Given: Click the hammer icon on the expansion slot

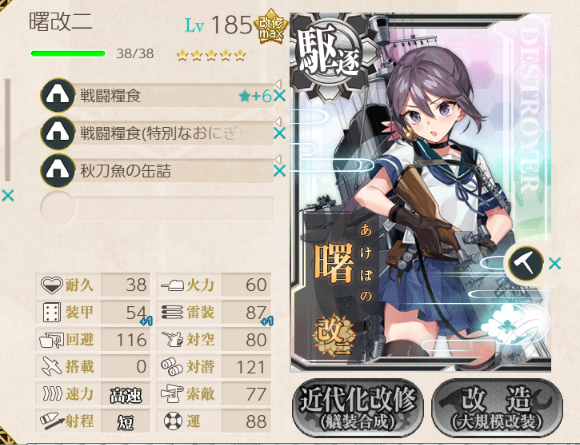Looking at the screenshot, I should 526,263.
